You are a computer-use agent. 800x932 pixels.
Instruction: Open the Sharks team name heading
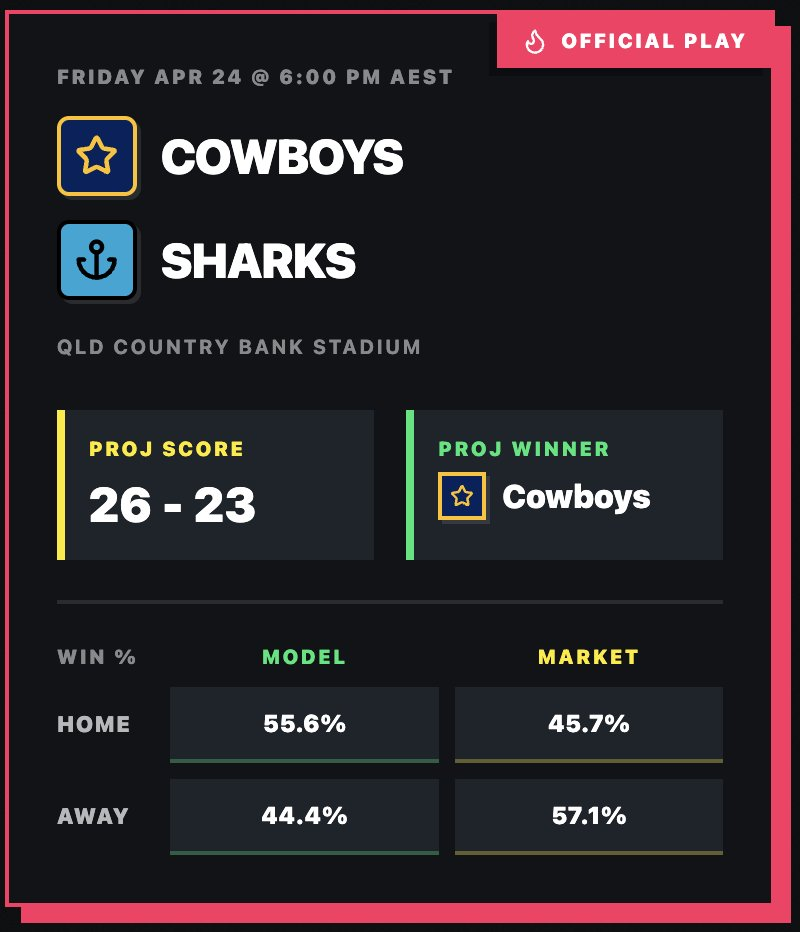[259, 261]
